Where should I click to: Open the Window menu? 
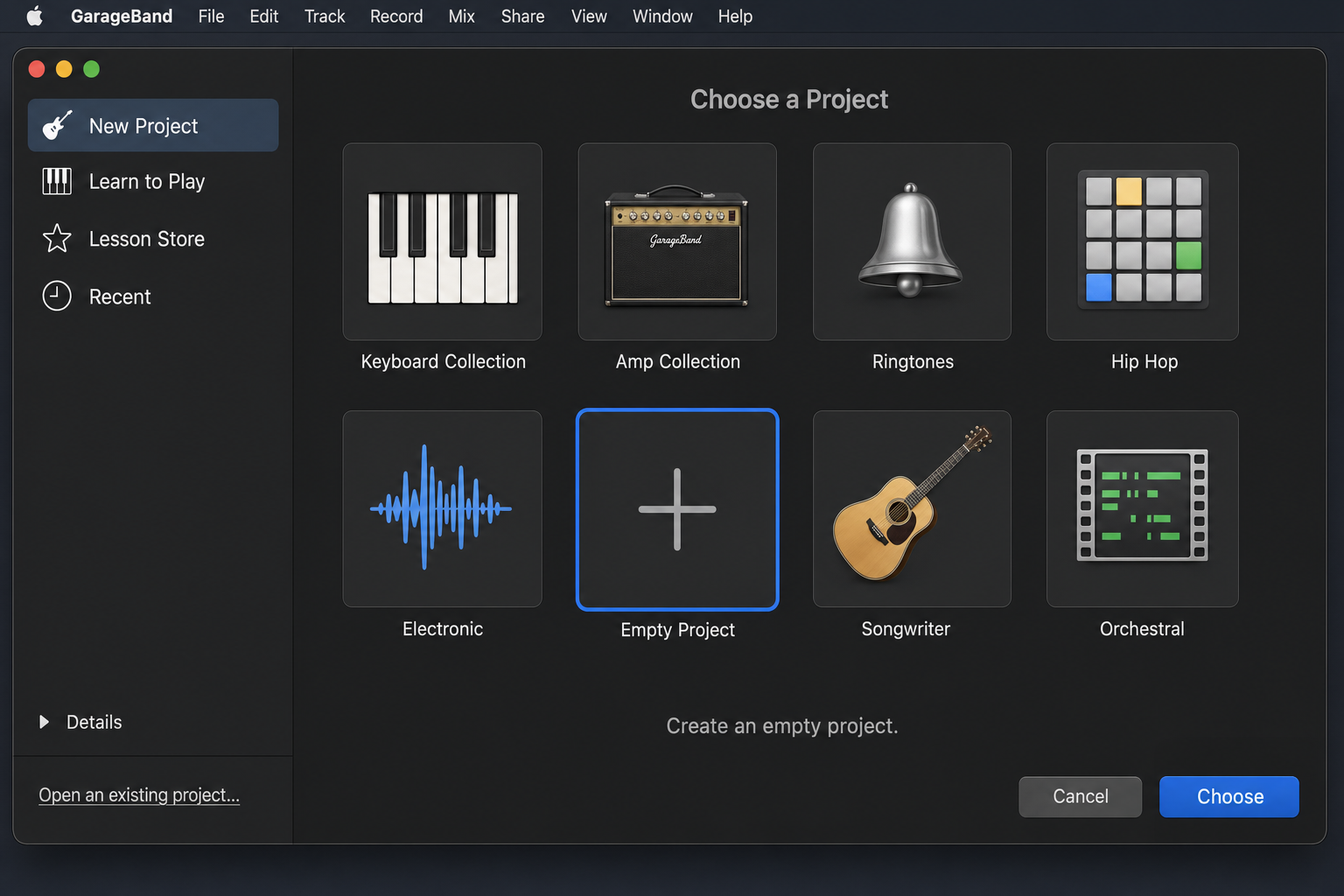point(662,16)
